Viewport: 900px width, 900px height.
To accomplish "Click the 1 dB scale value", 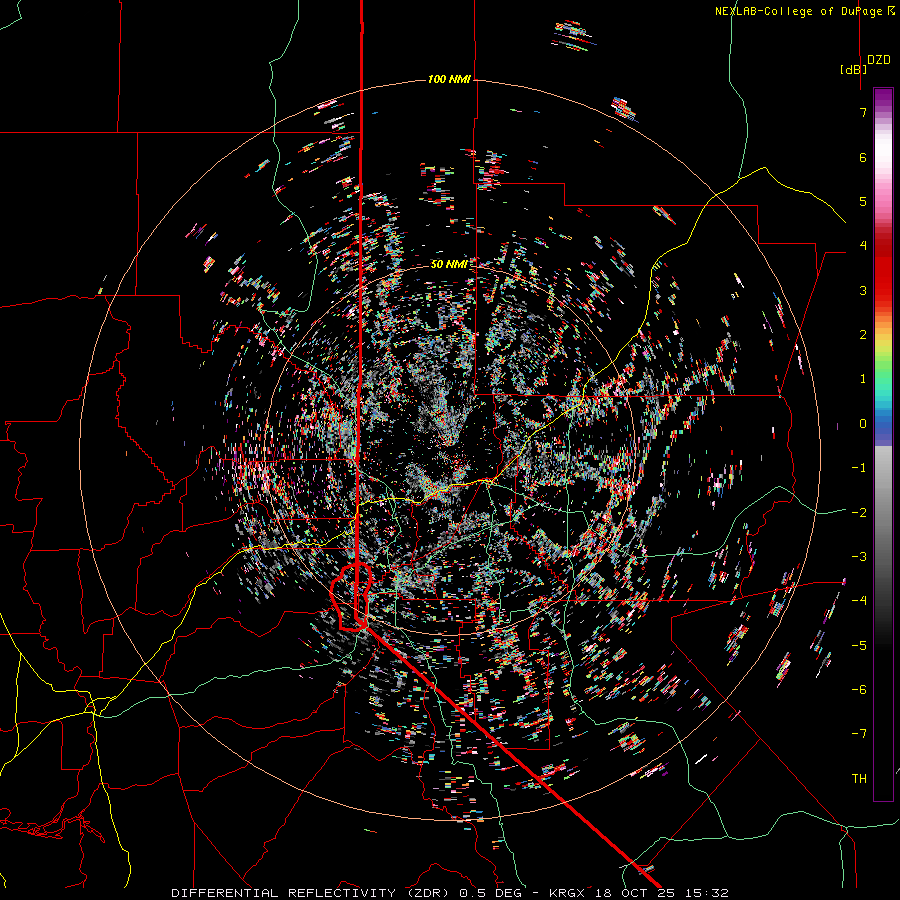I will pos(863,379).
